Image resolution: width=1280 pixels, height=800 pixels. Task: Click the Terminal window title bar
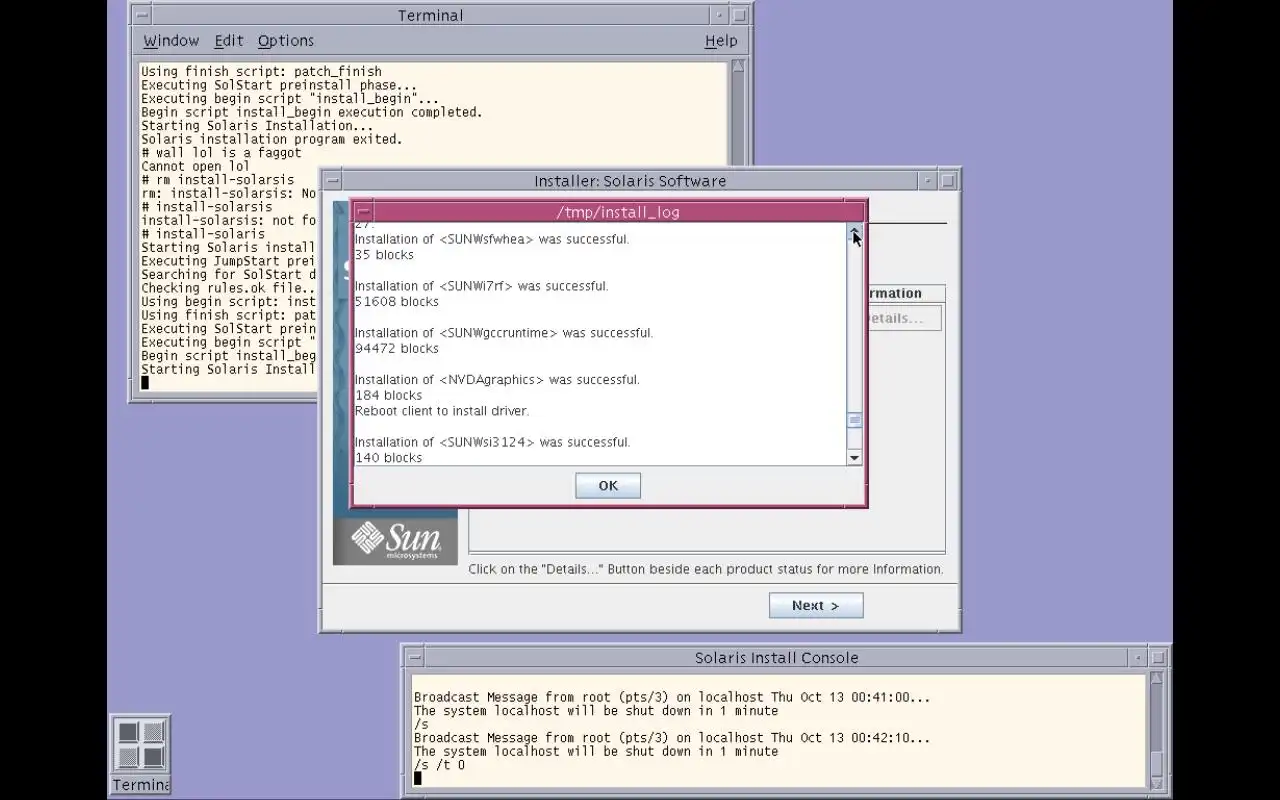click(x=430, y=15)
